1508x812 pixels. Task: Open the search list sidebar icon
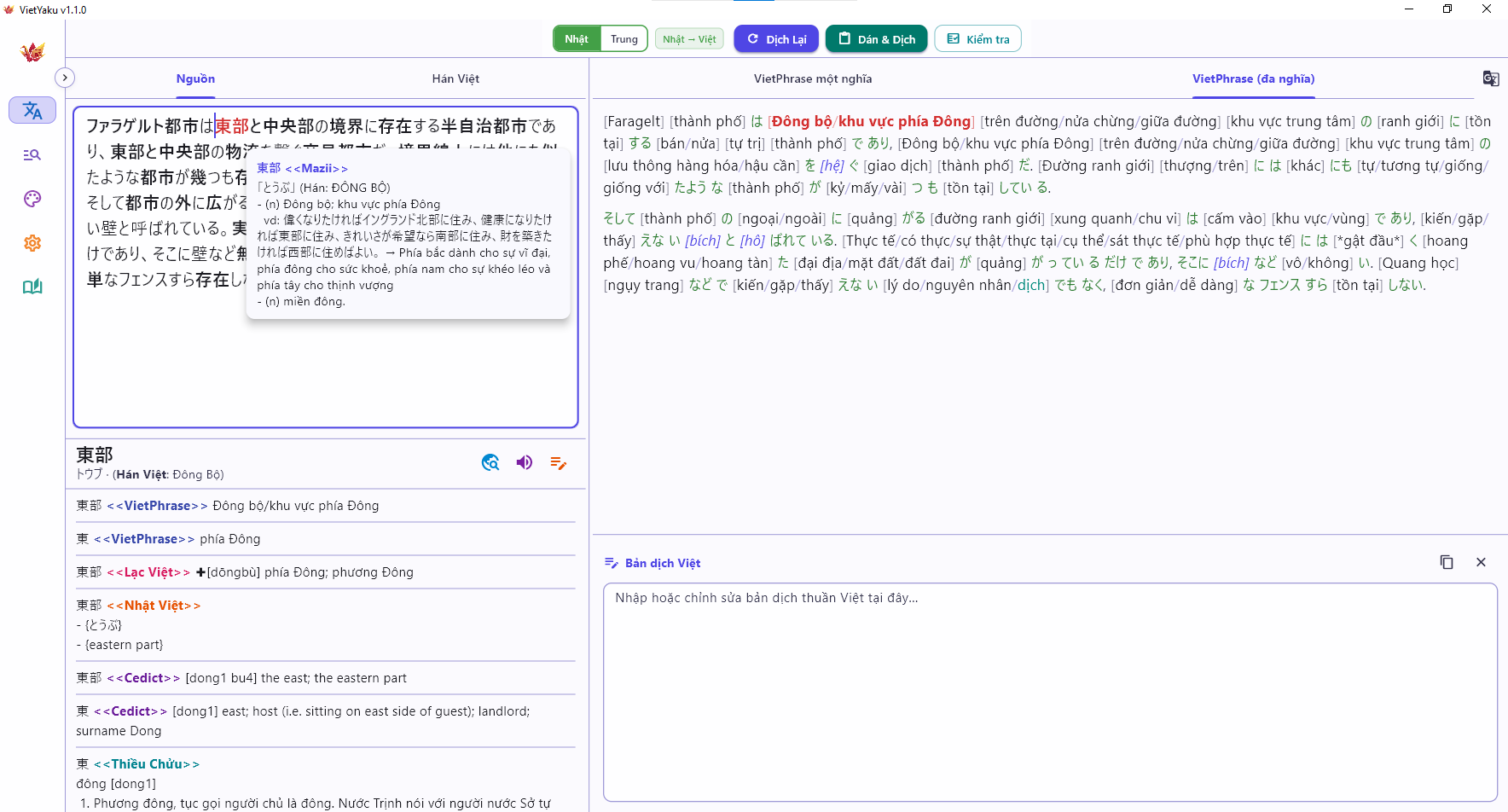[x=32, y=154]
